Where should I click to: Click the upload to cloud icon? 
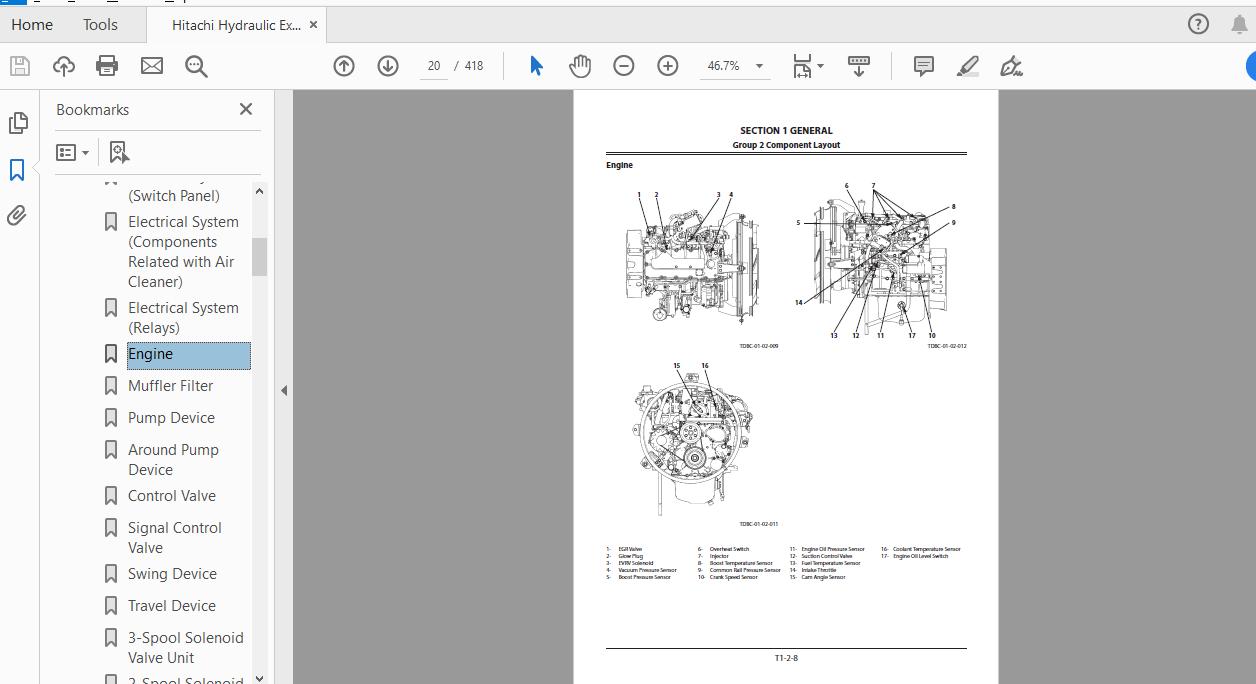tap(64, 66)
